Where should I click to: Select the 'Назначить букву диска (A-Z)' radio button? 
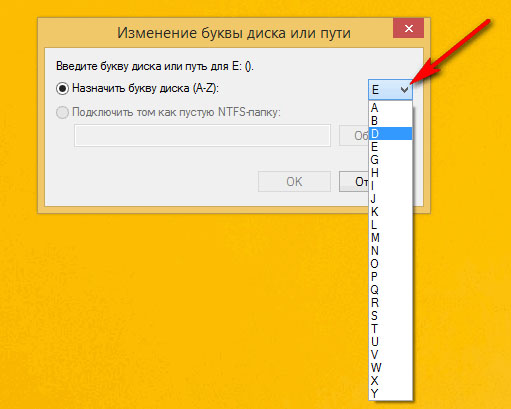coord(62,89)
